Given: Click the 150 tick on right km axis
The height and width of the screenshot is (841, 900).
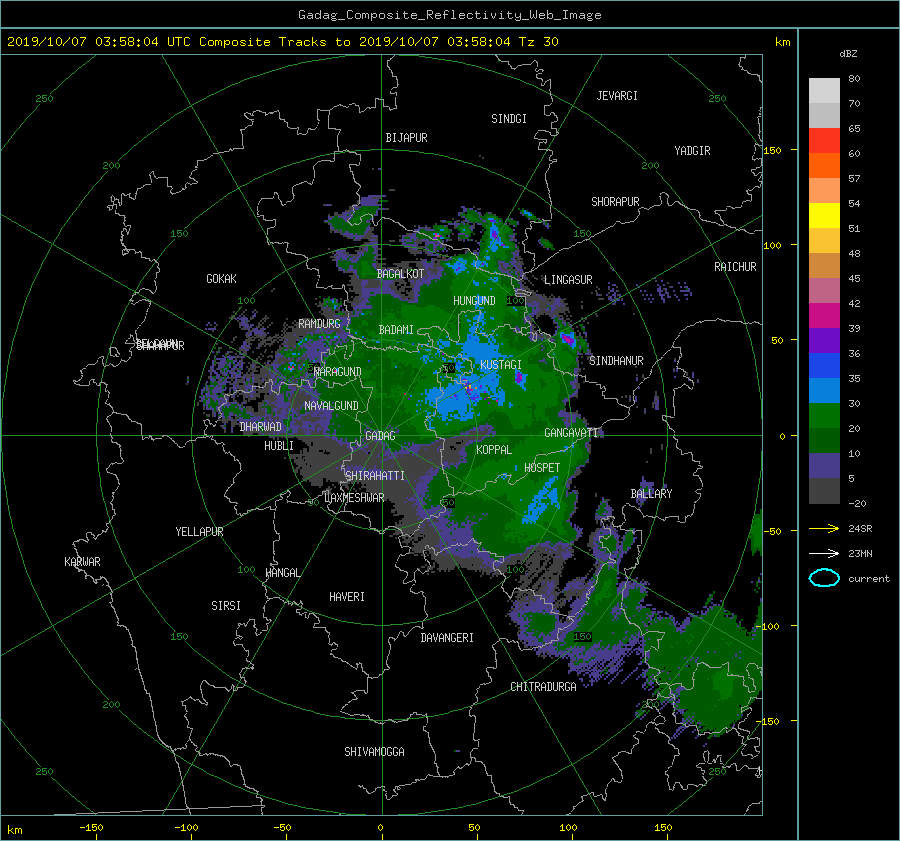Looking at the screenshot, I should [772, 150].
